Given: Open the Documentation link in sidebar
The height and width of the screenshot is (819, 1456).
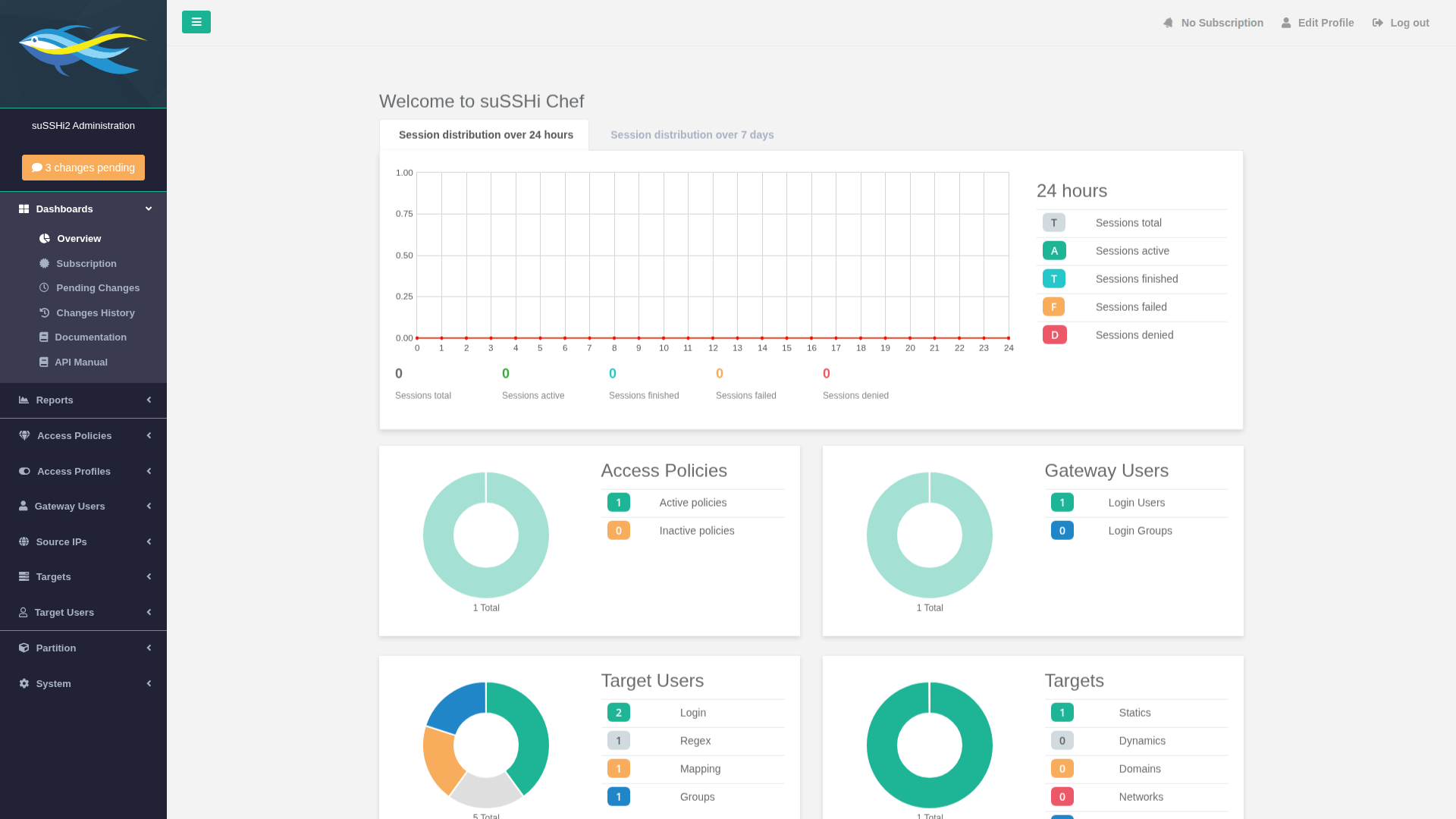Looking at the screenshot, I should click(90, 337).
